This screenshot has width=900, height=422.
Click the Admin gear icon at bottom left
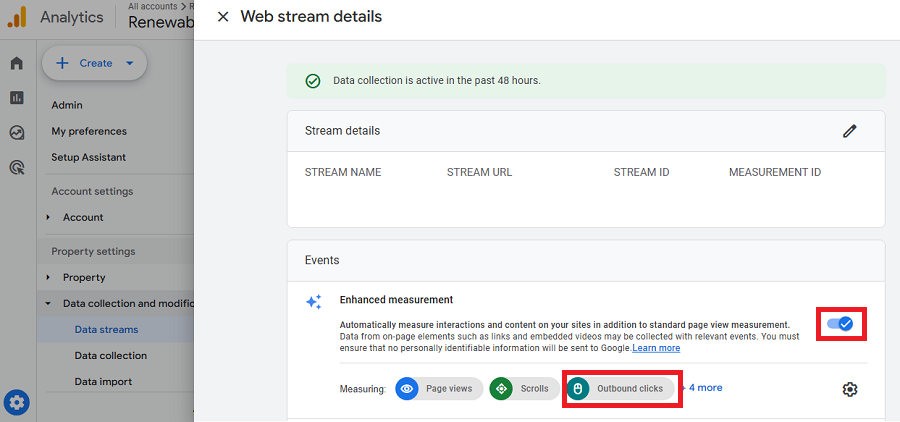click(17, 402)
